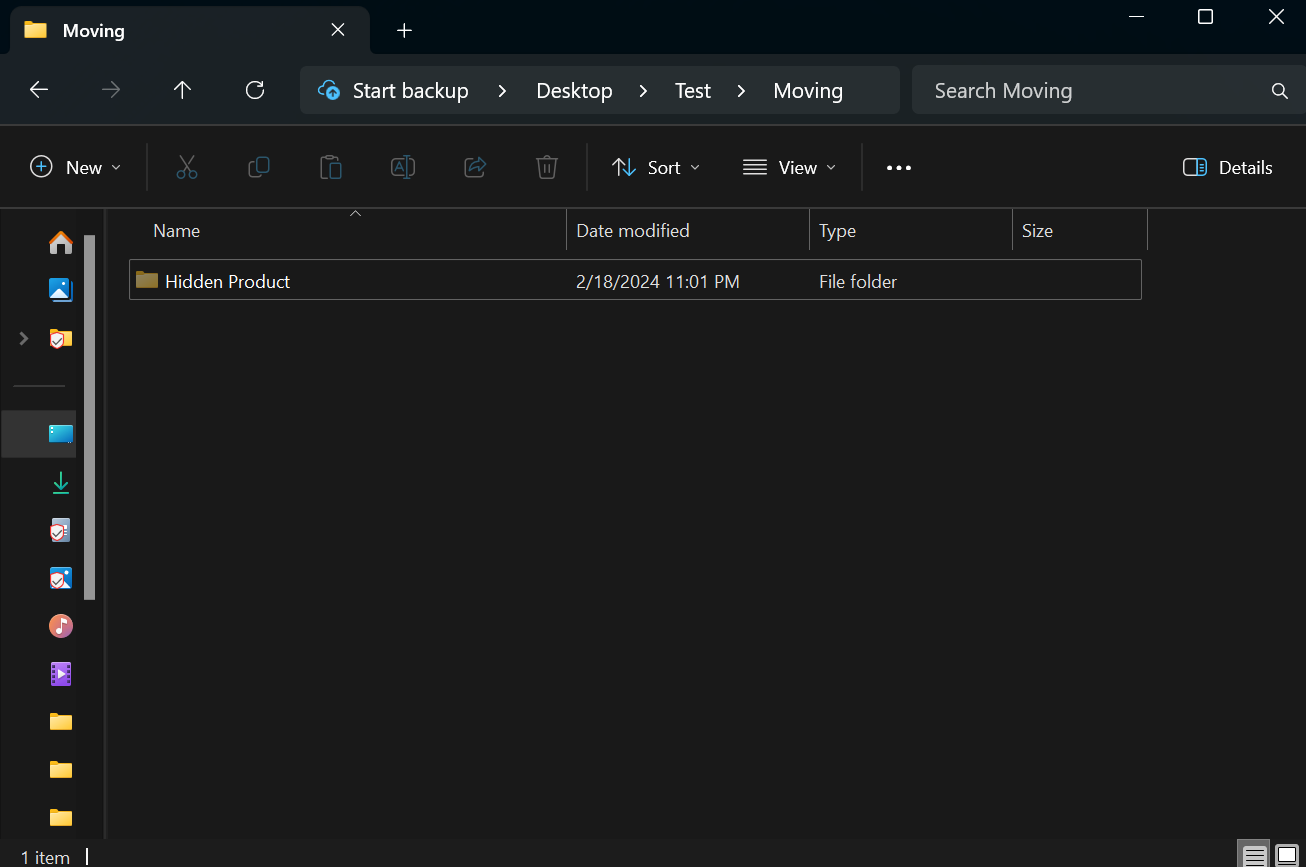Expand the OneDrive tree in the sidebar
This screenshot has width=1306, height=867.
(23, 338)
